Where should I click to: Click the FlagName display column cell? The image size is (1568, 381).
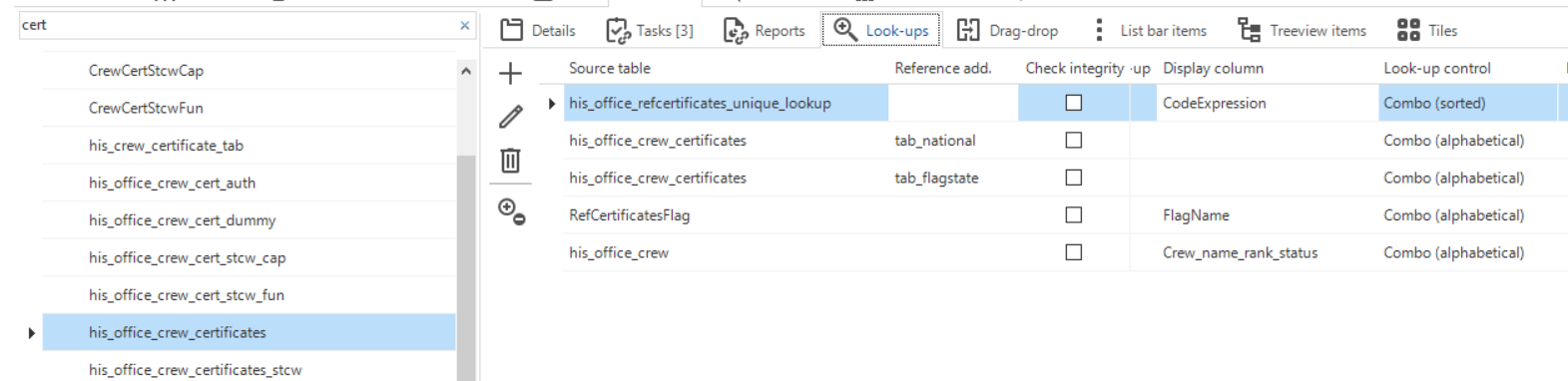coord(1268,215)
